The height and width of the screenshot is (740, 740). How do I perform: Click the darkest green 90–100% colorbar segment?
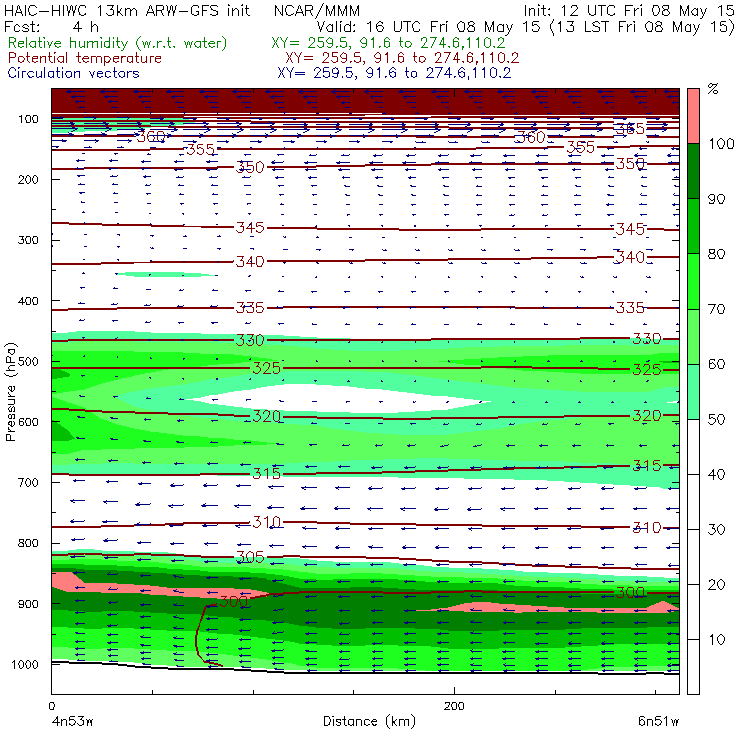693,171
